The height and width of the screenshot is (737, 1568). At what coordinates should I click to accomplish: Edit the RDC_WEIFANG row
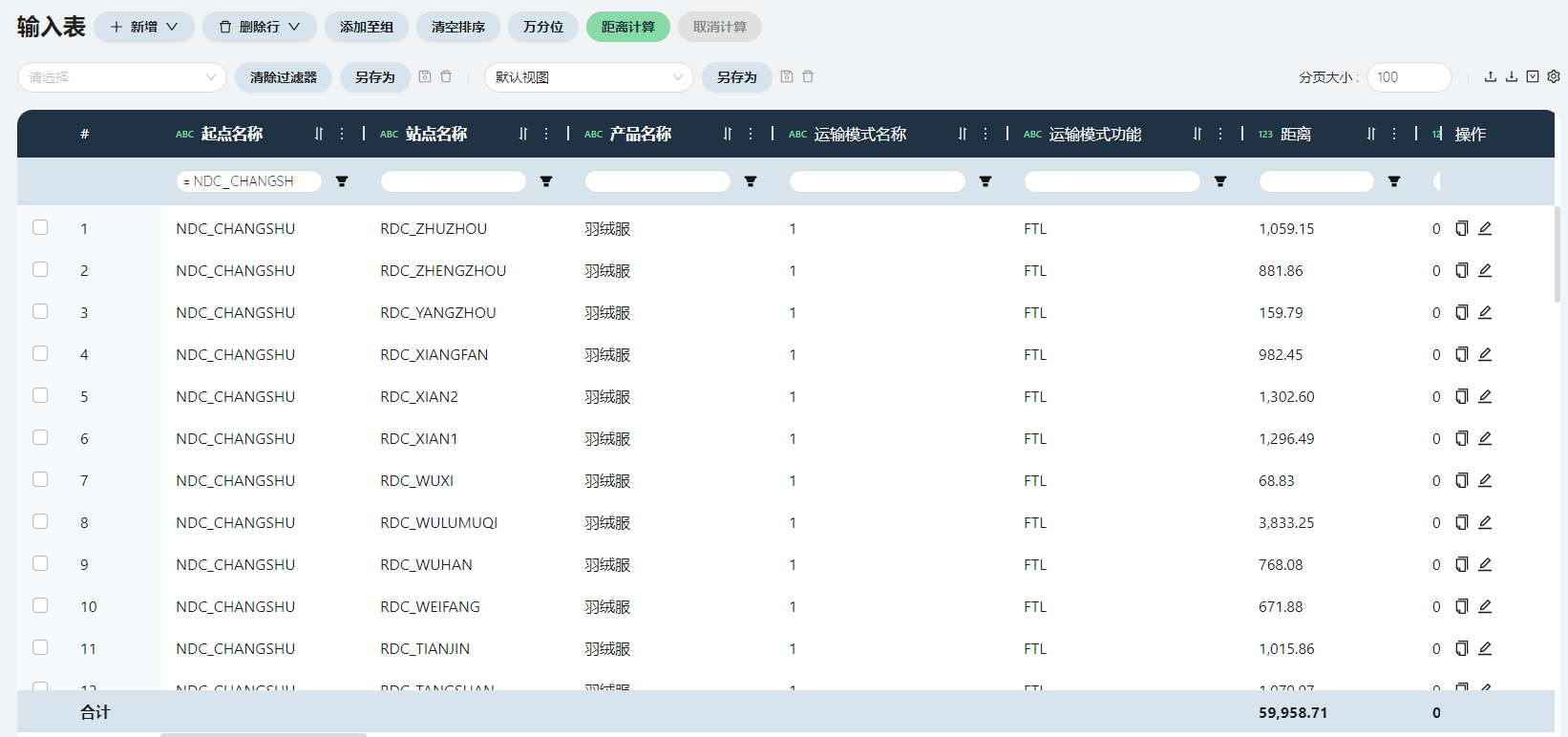pyautogui.click(x=1485, y=606)
